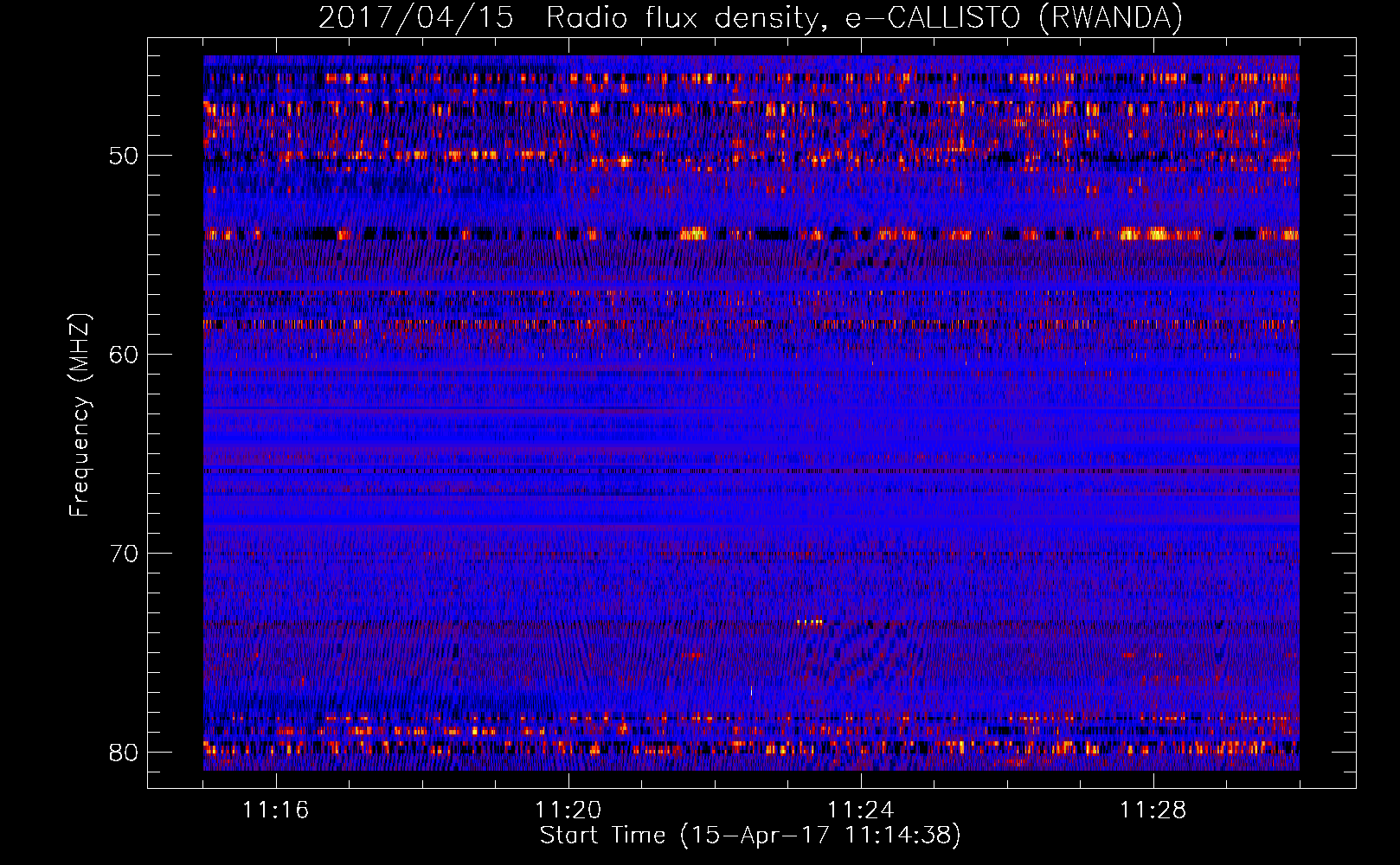Image resolution: width=1400 pixels, height=865 pixels.
Task: Click the 11:20 time tick label
Action: tap(568, 811)
